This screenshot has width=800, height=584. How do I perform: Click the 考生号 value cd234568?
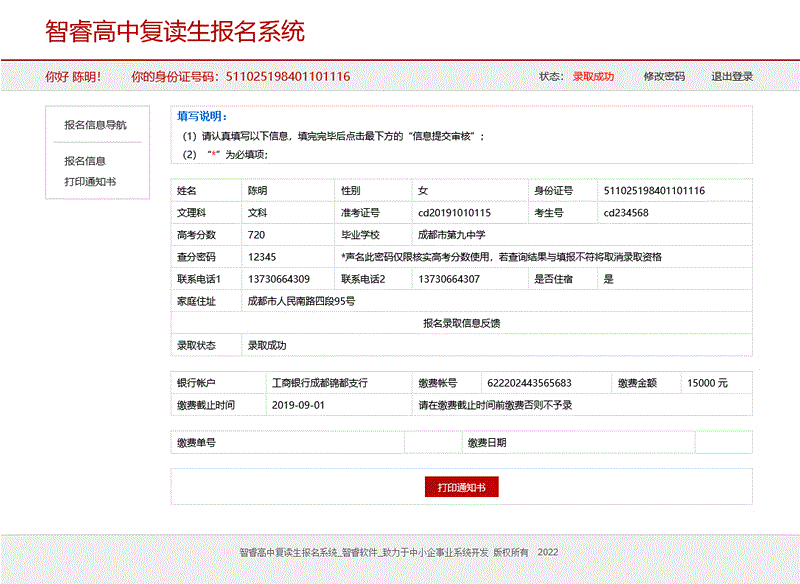pos(626,213)
